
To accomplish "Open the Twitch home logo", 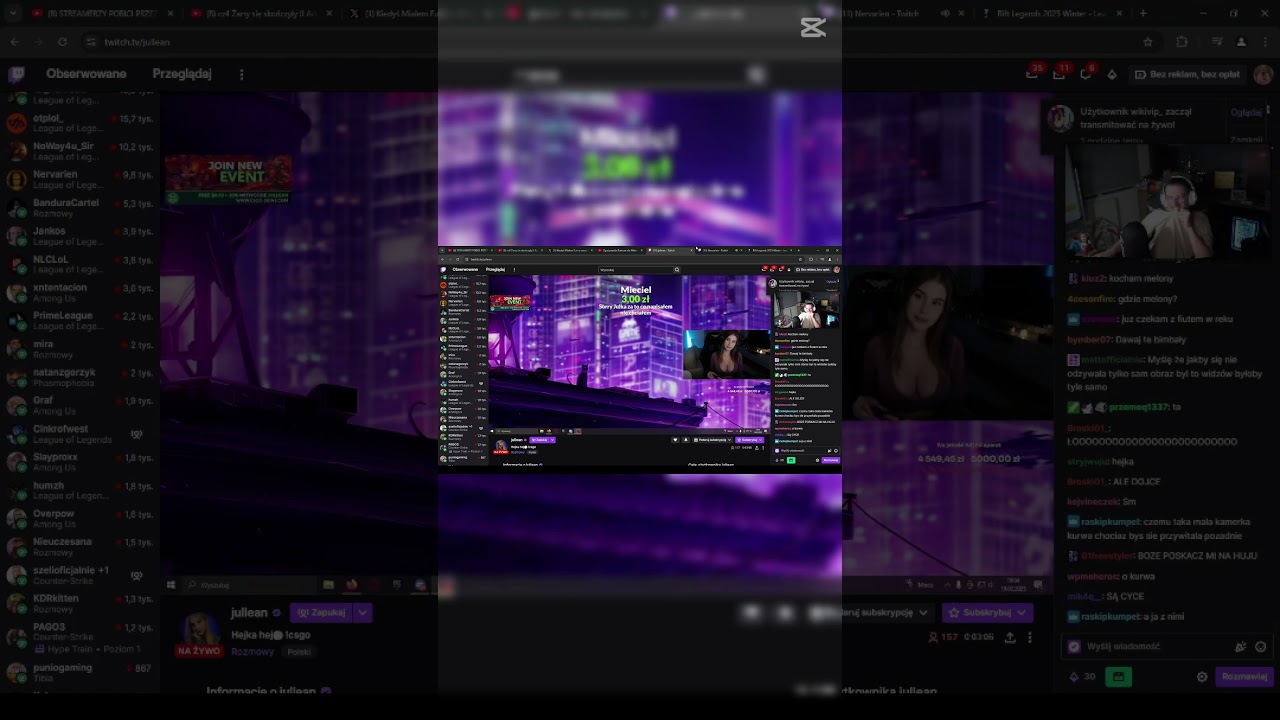I will point(17,74).
